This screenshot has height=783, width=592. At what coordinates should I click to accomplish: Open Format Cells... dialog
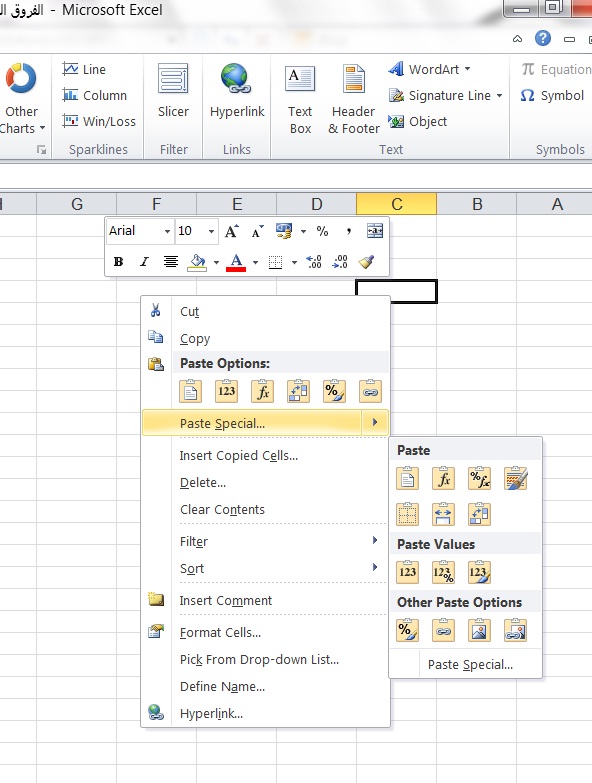coord(266,632)
